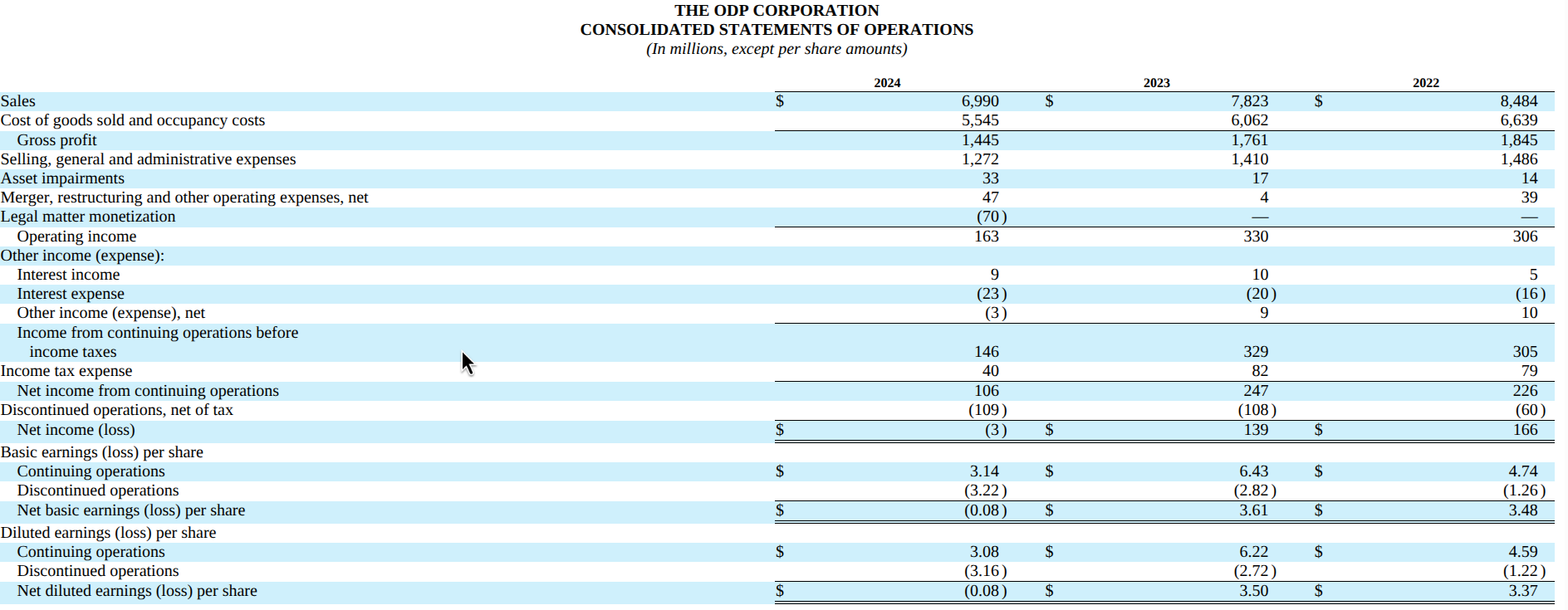1568x610 pixels.
Task: Click the "(In millions, except per share amounts)" note
Action: point(777,49)
